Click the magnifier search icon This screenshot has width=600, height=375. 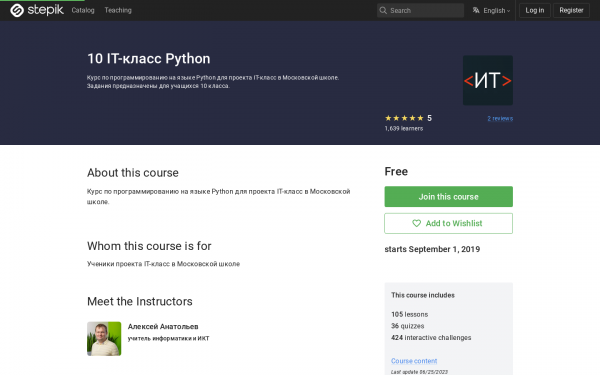(x=383, y=10)
